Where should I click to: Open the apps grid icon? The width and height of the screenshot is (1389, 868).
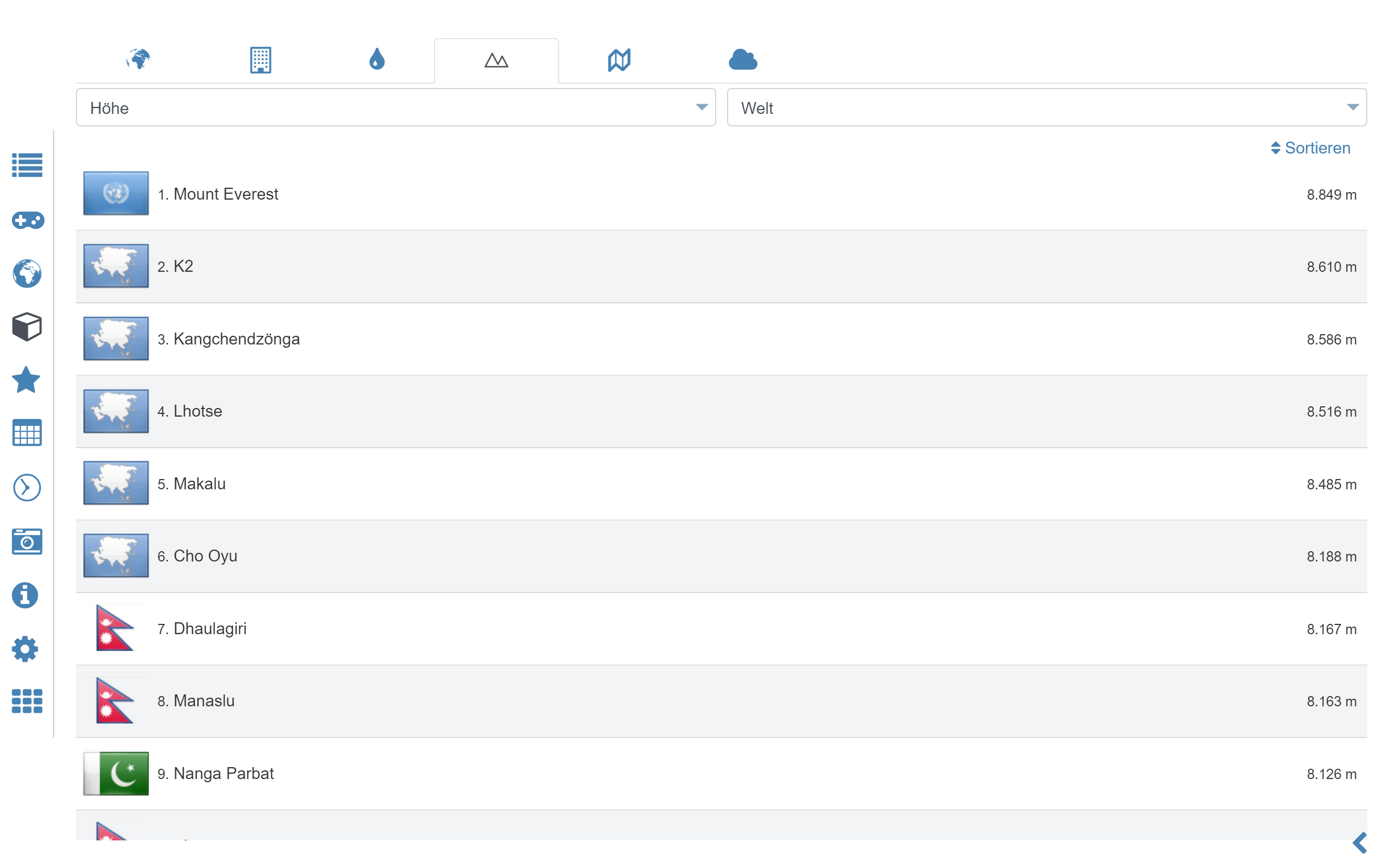point(27,701)
